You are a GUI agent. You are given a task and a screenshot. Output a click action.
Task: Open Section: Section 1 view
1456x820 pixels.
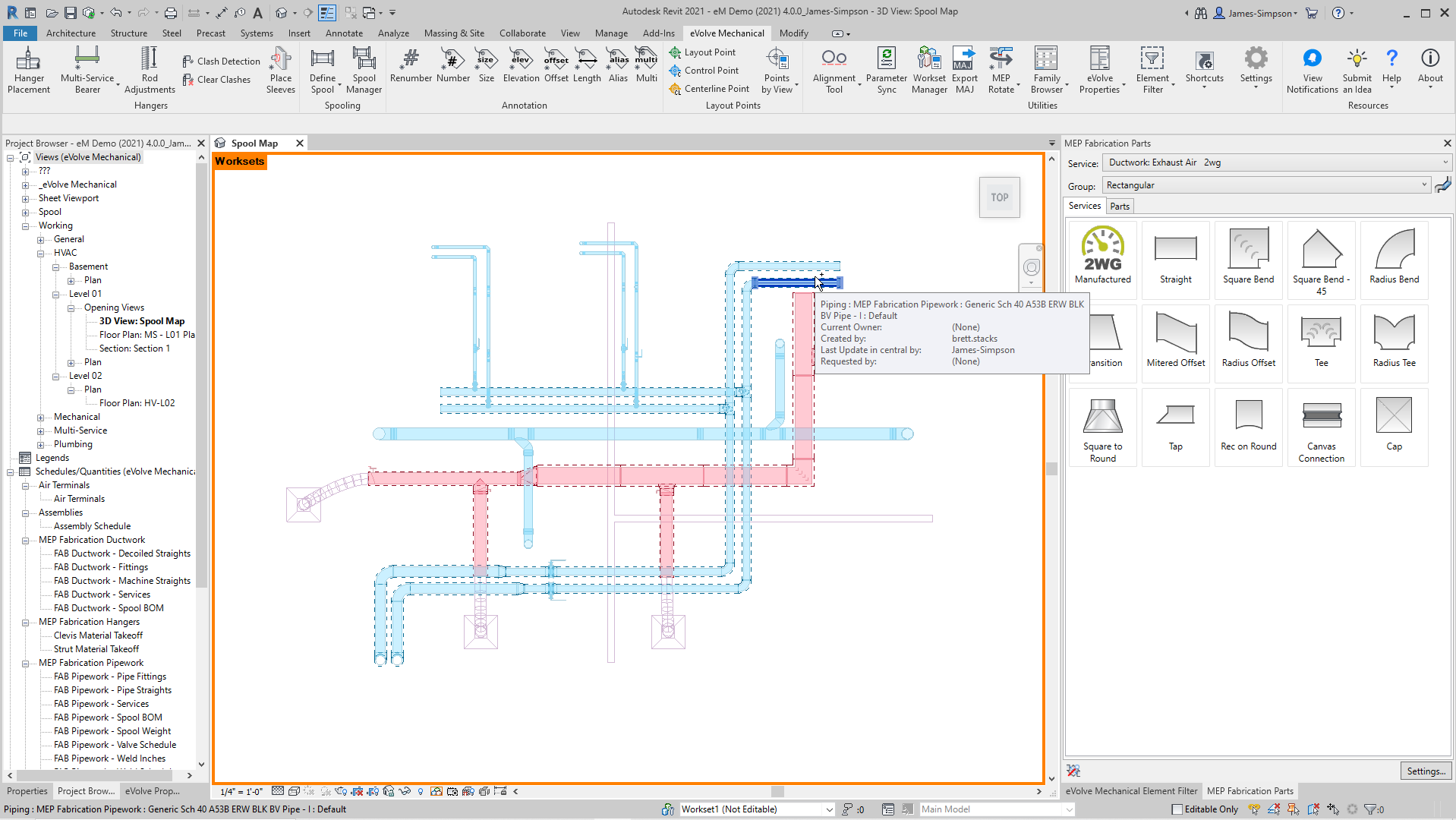tap(134, 348)
